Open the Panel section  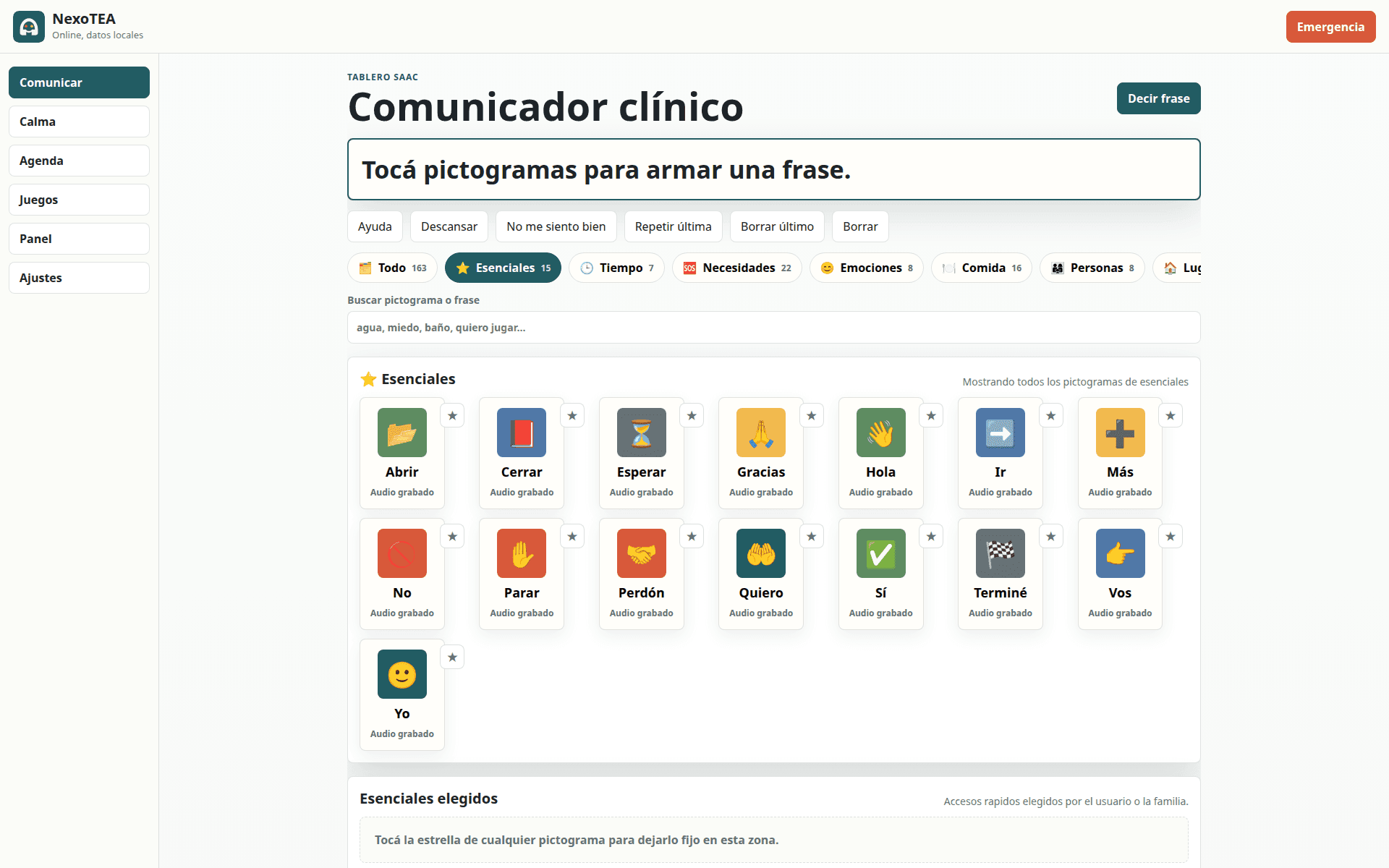click(79, 239)
